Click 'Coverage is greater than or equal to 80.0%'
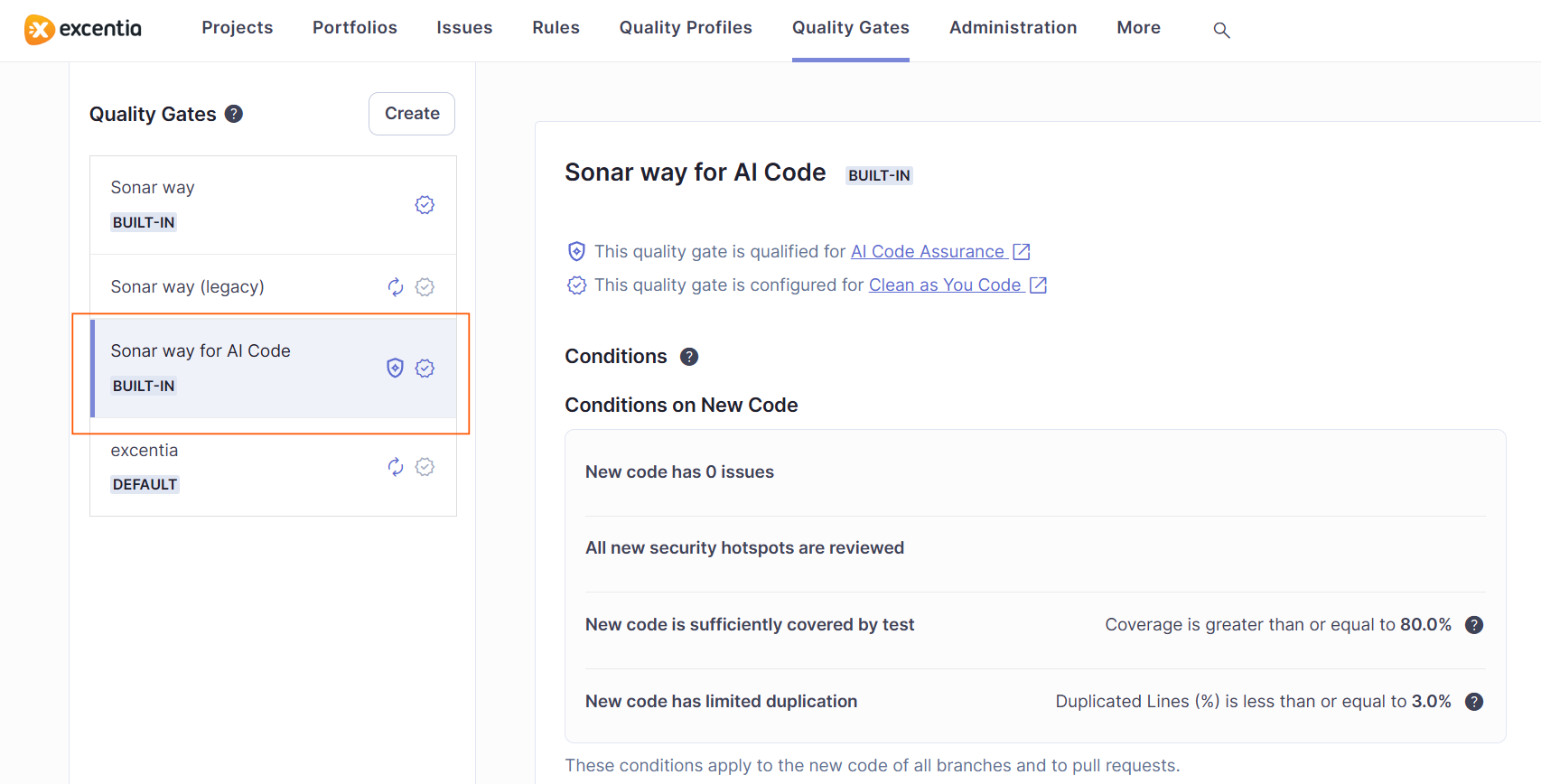1541x784 pixels. [1278, 625]
